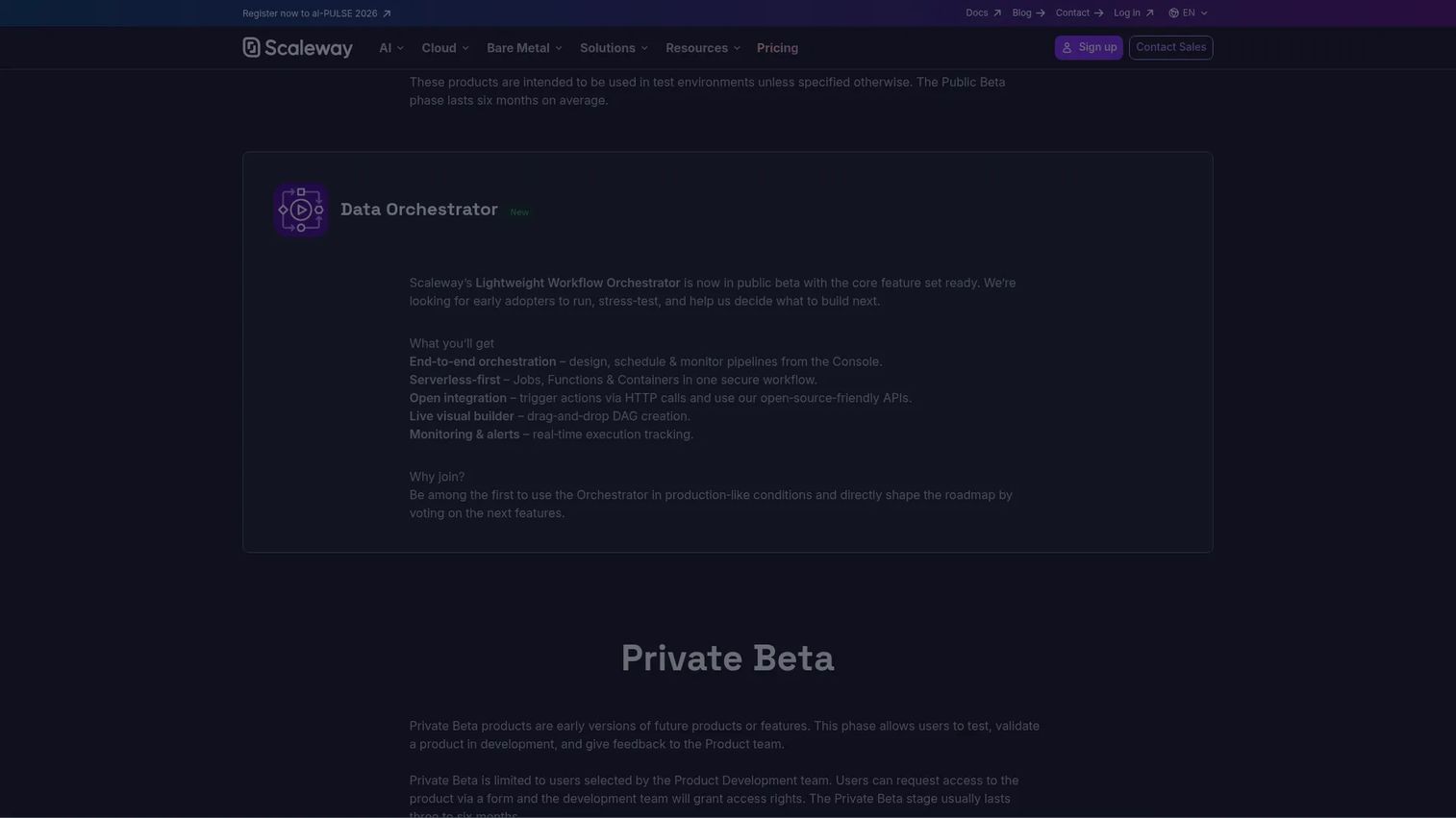Click the New badge beside Data Orchestrator
This screenshot has height=818, width=1456.
pos(519,212)
